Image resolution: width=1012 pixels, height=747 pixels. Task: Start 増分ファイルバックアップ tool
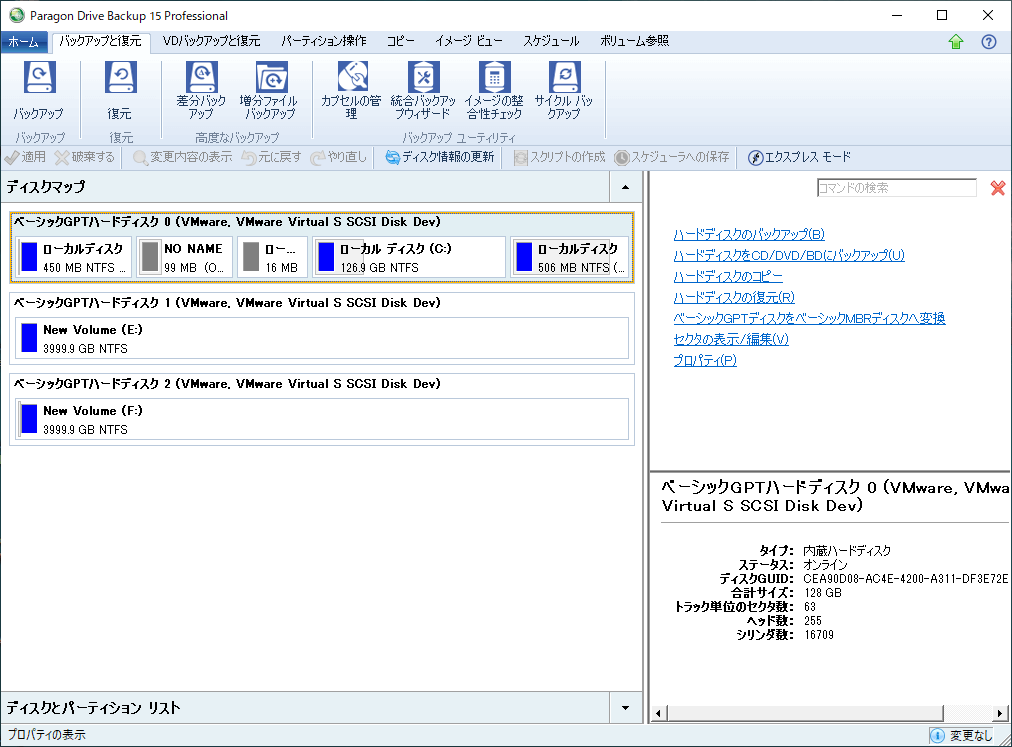click(x=269, y=90)
